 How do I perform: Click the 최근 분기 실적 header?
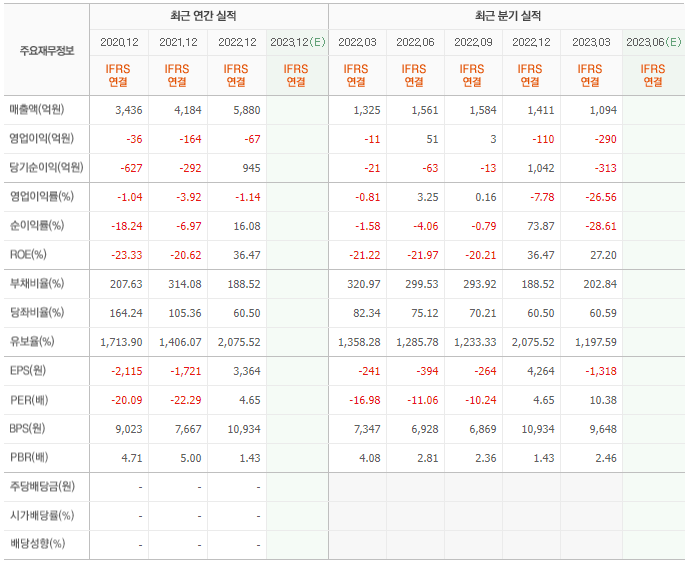[x=508, y=16]
